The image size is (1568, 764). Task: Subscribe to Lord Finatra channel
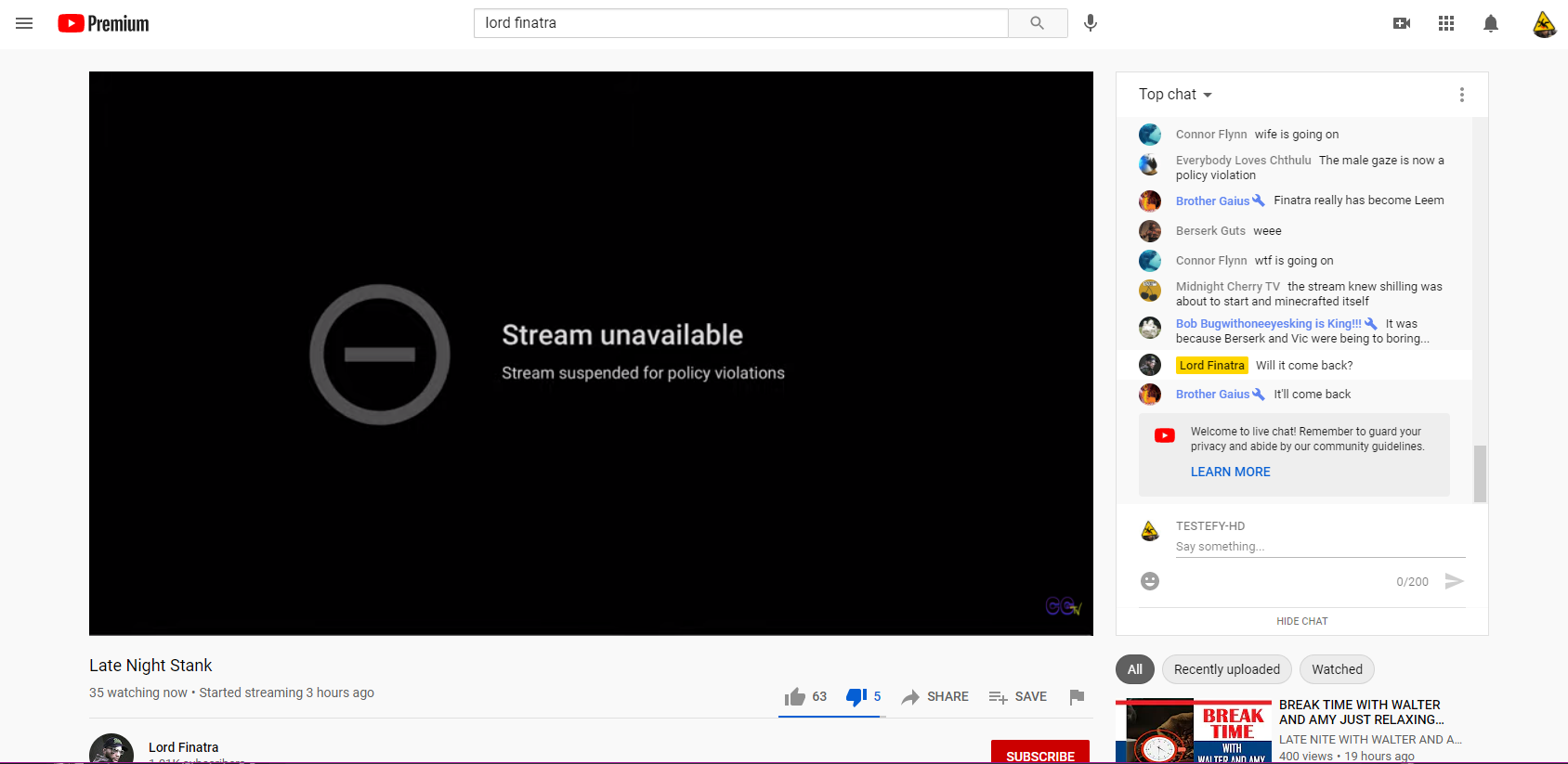point(1040,753)
